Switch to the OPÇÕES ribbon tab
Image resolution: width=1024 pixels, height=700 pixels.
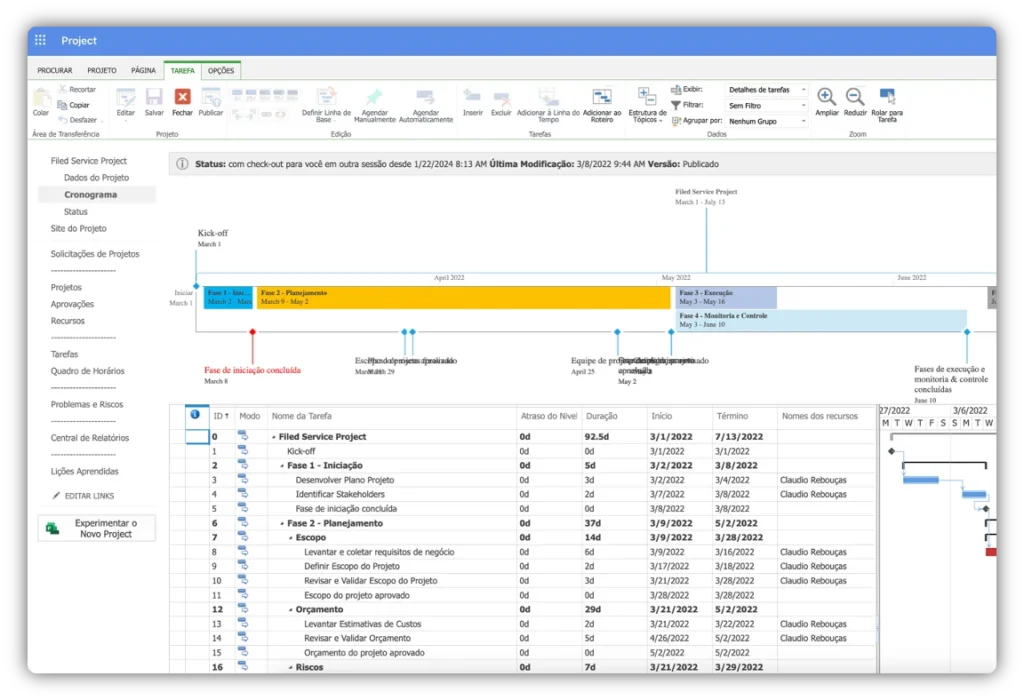pos(220,71)
